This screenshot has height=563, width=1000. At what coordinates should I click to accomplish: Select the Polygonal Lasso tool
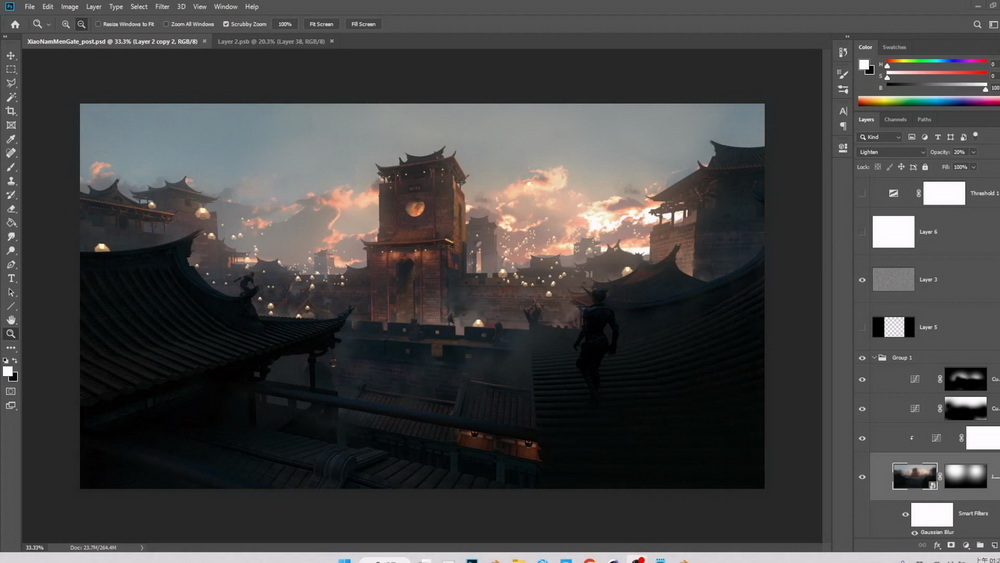[x=11, y=84]
